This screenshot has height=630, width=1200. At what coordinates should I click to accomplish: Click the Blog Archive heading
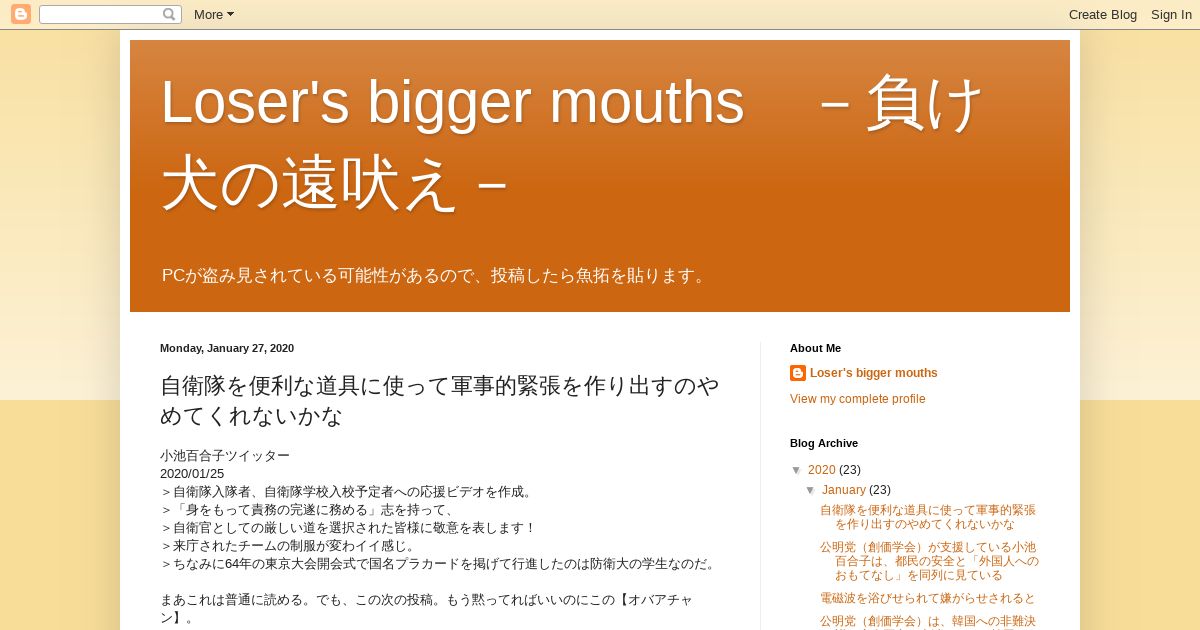pyautogui.click(x=824, y=443)
